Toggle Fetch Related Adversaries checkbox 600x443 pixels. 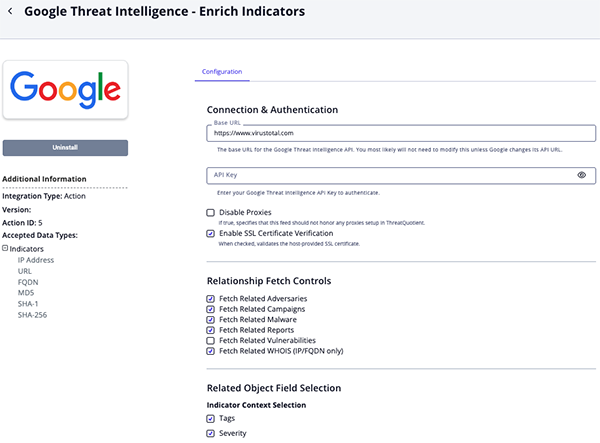point(210,299)
